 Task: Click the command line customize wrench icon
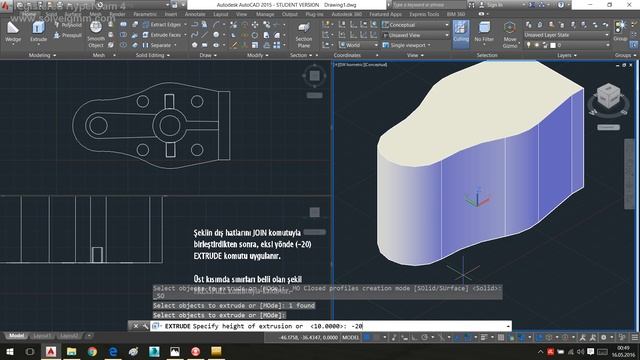click(145, 326)
